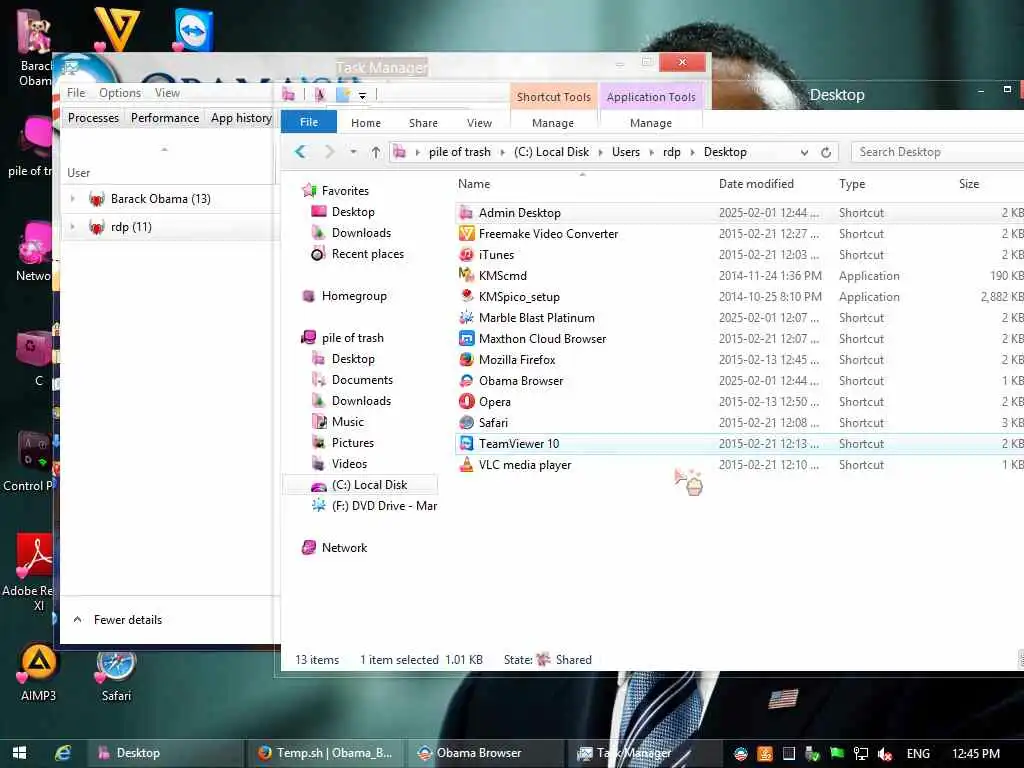1024x768 pixels.
Task: Sort files by Size column header
Action: point(968,184)
